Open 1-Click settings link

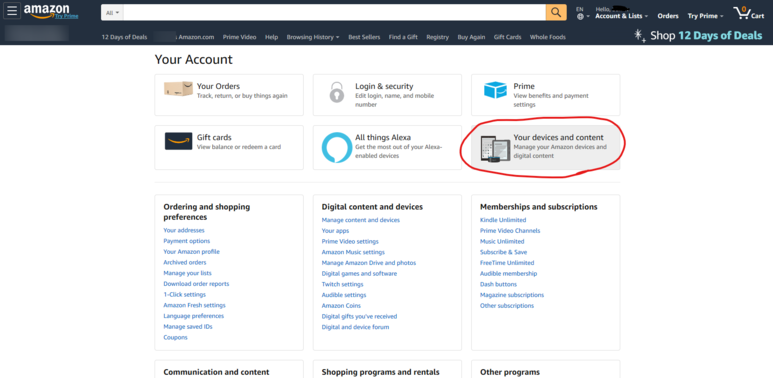[185, 295]
